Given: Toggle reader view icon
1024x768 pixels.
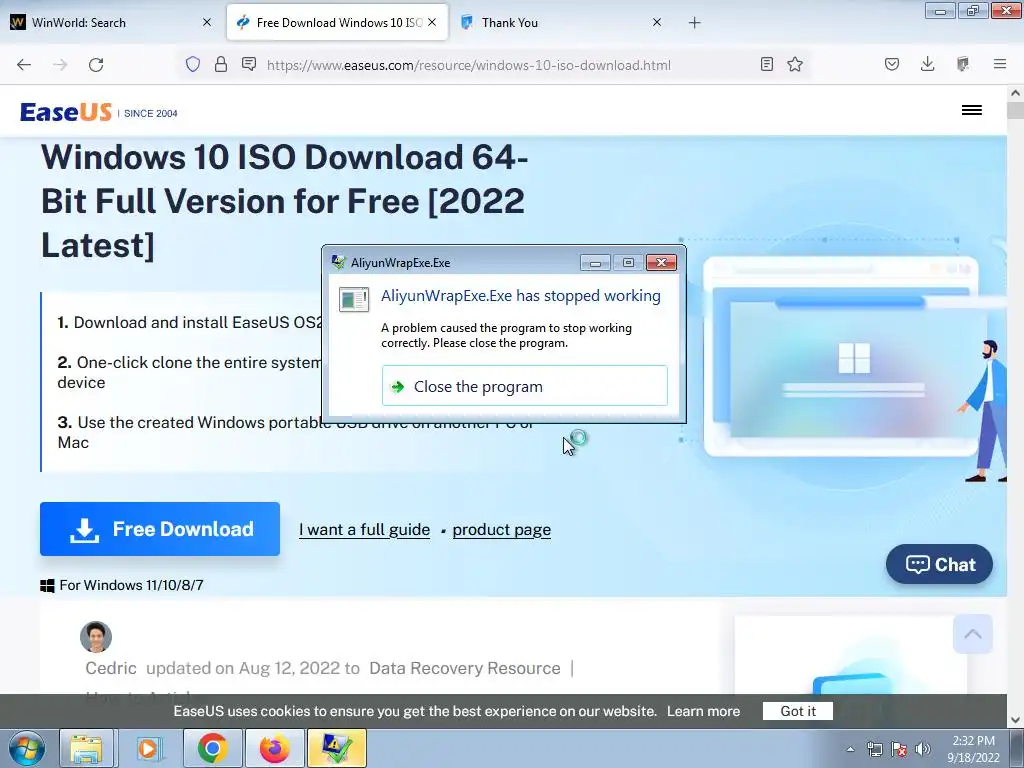Looking at the screenshot, I should pyautogui.click(x=767, y=64).
